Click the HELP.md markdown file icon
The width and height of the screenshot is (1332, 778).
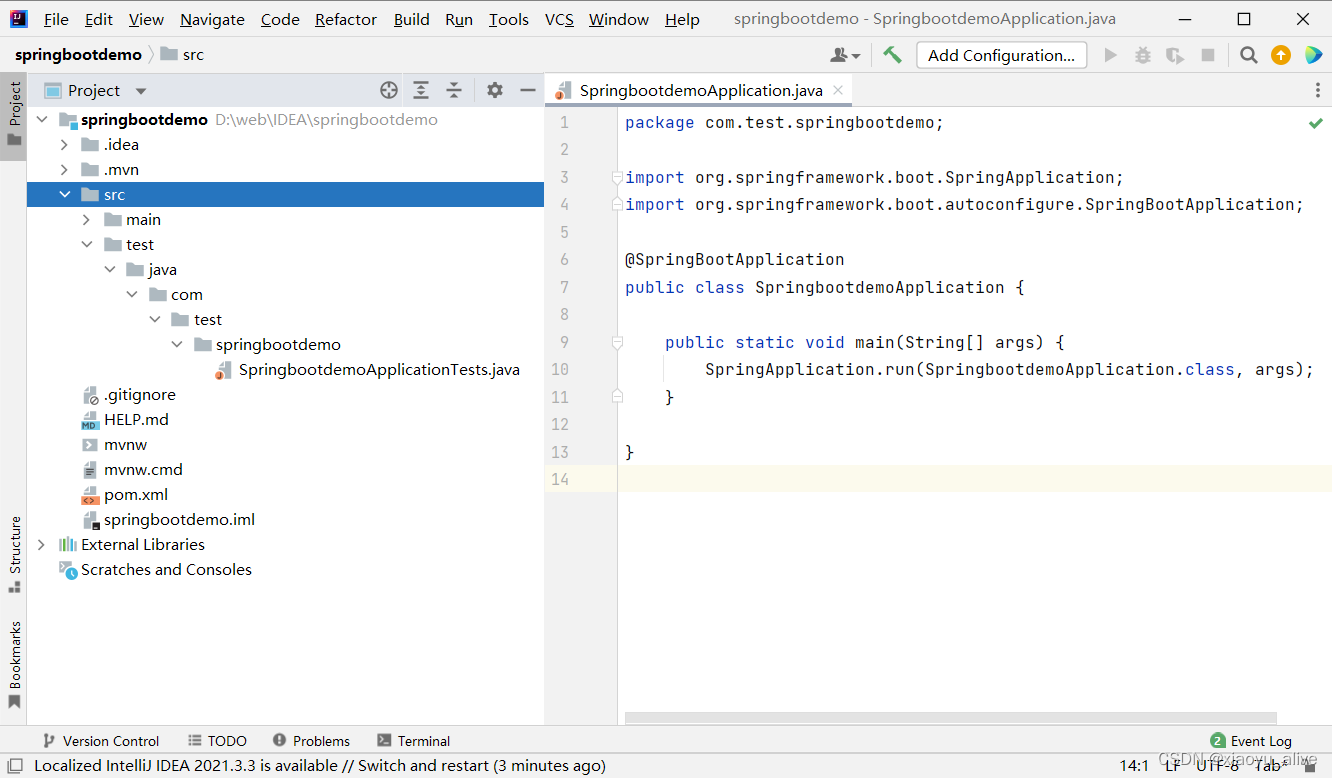pyautogui.click(x=90, y=420)
